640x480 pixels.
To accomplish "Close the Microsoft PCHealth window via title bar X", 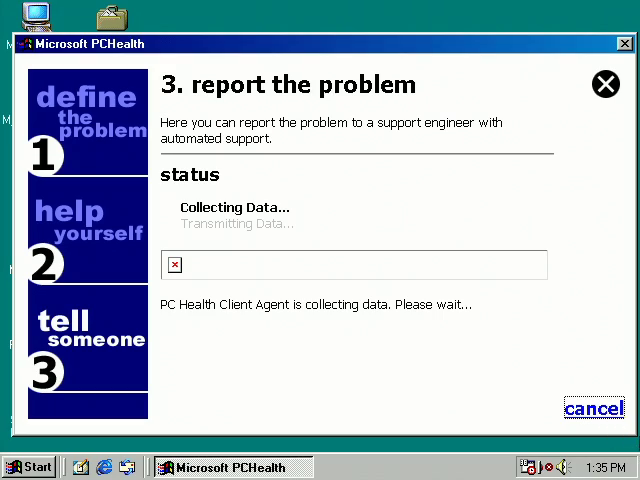I will click(624, 44).
